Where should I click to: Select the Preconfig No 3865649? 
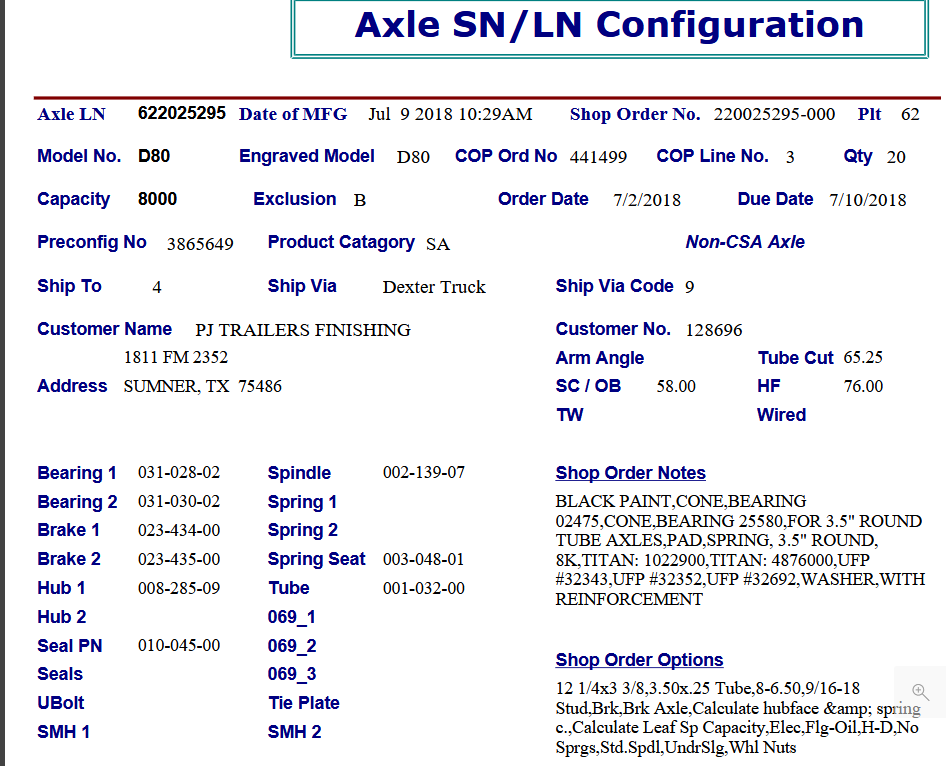coord(200,244)
